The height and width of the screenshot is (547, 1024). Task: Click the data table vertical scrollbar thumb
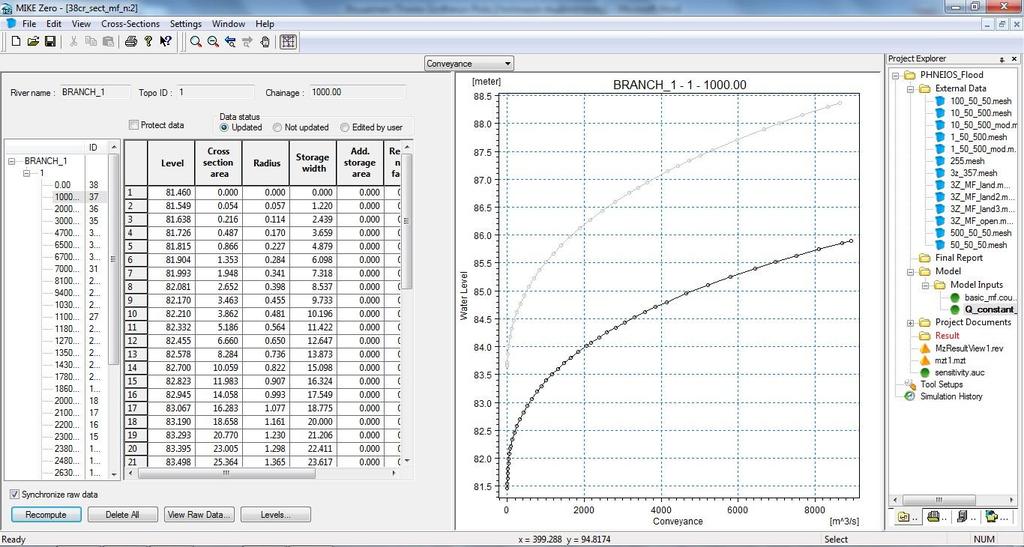(x=408, y=222)
